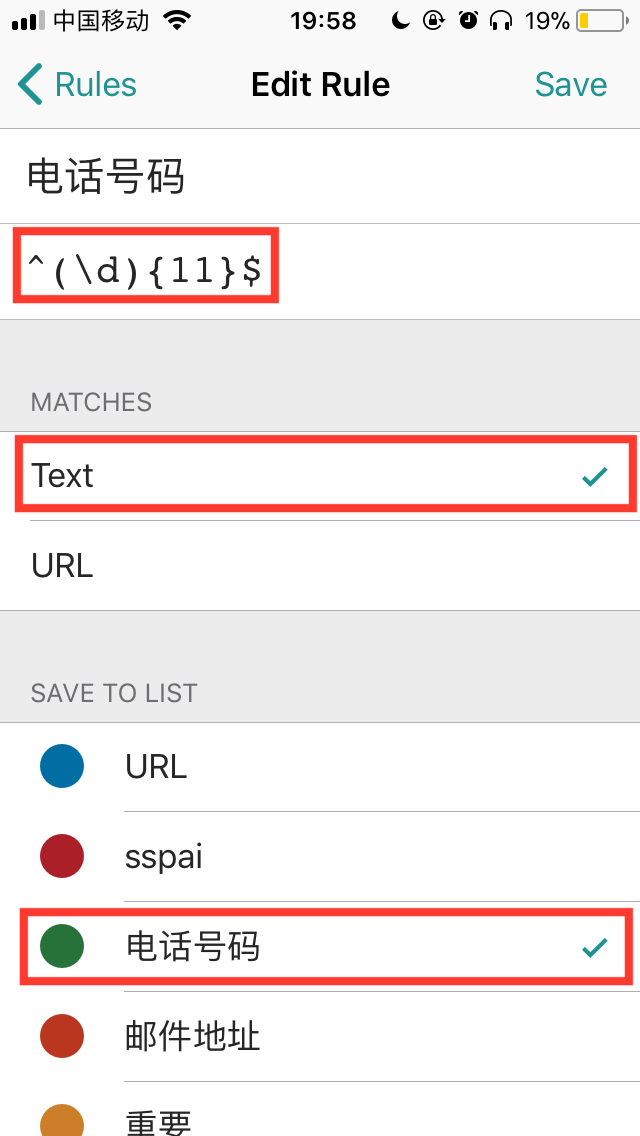Tap the battery icon in status bar

coord(598,21)
